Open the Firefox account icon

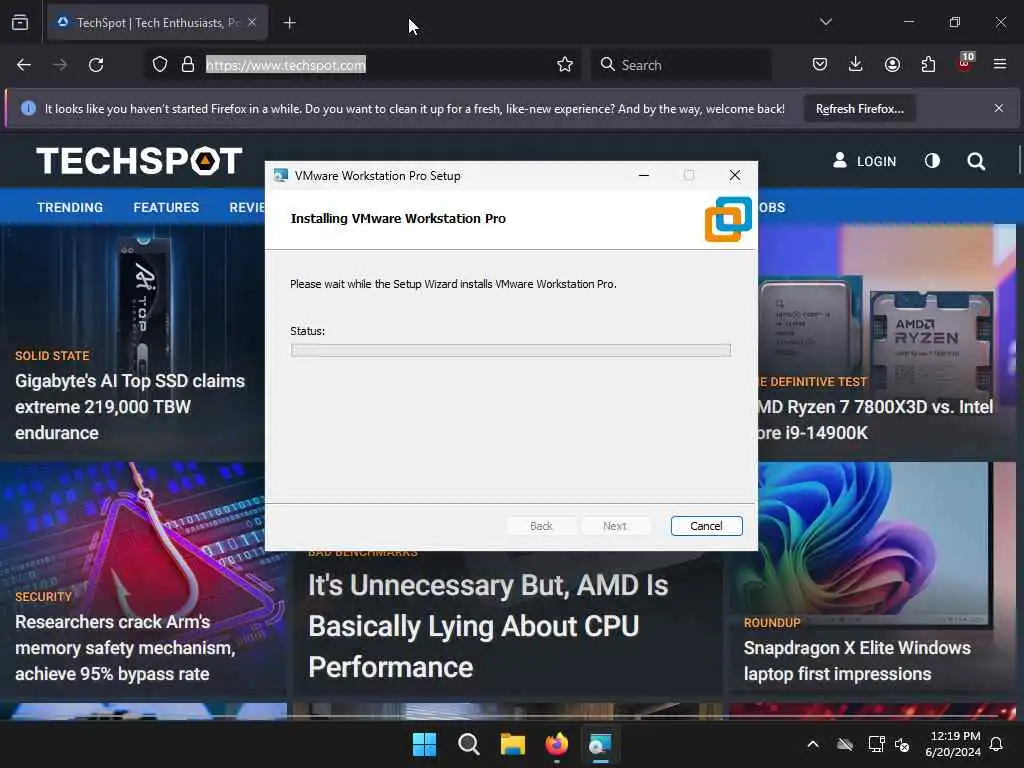click(892, 65)
